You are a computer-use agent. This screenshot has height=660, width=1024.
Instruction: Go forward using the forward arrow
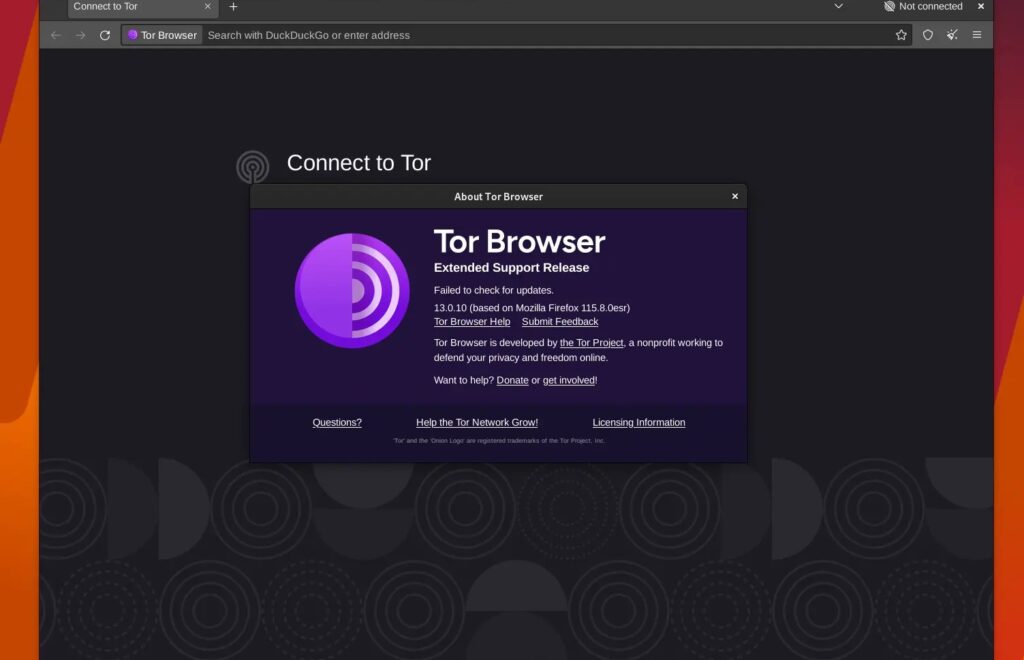80,35
